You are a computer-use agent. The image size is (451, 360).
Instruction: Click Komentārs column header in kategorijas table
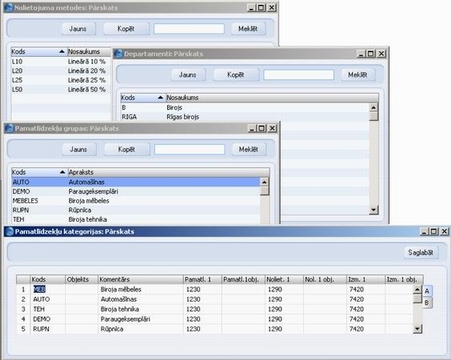pyautogui.click(x=141, y=279)
